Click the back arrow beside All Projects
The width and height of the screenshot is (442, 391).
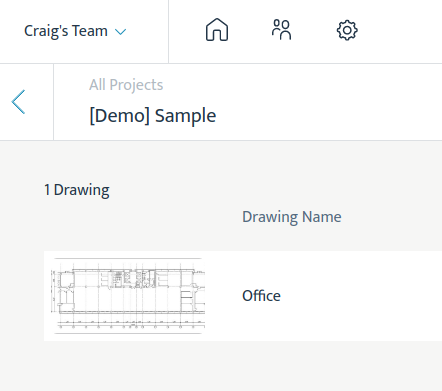click(18, 102)
